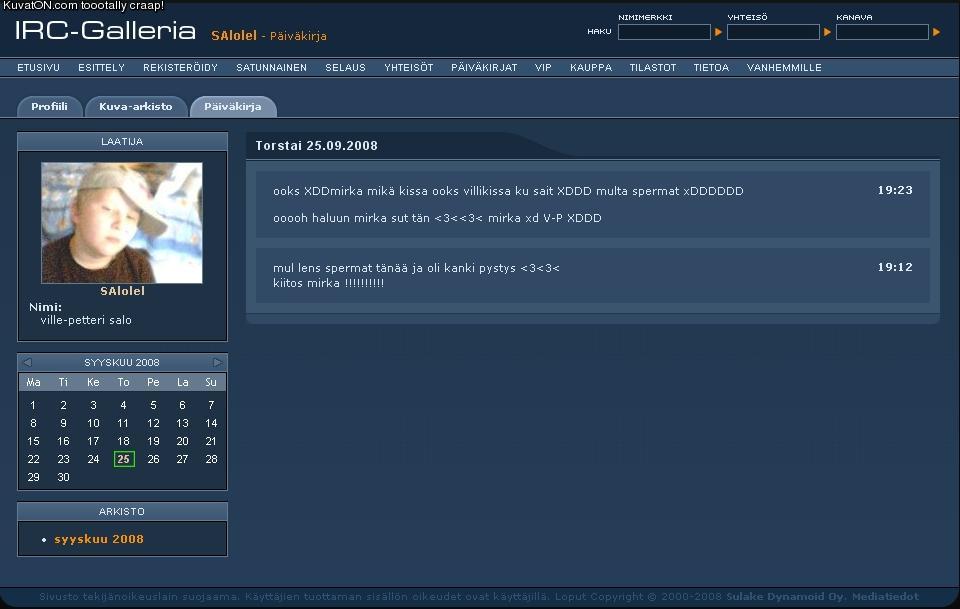The height and width of the screenshot is (609, 960).
Task: Switch to the Profiili tab
Action: point(50,106)
